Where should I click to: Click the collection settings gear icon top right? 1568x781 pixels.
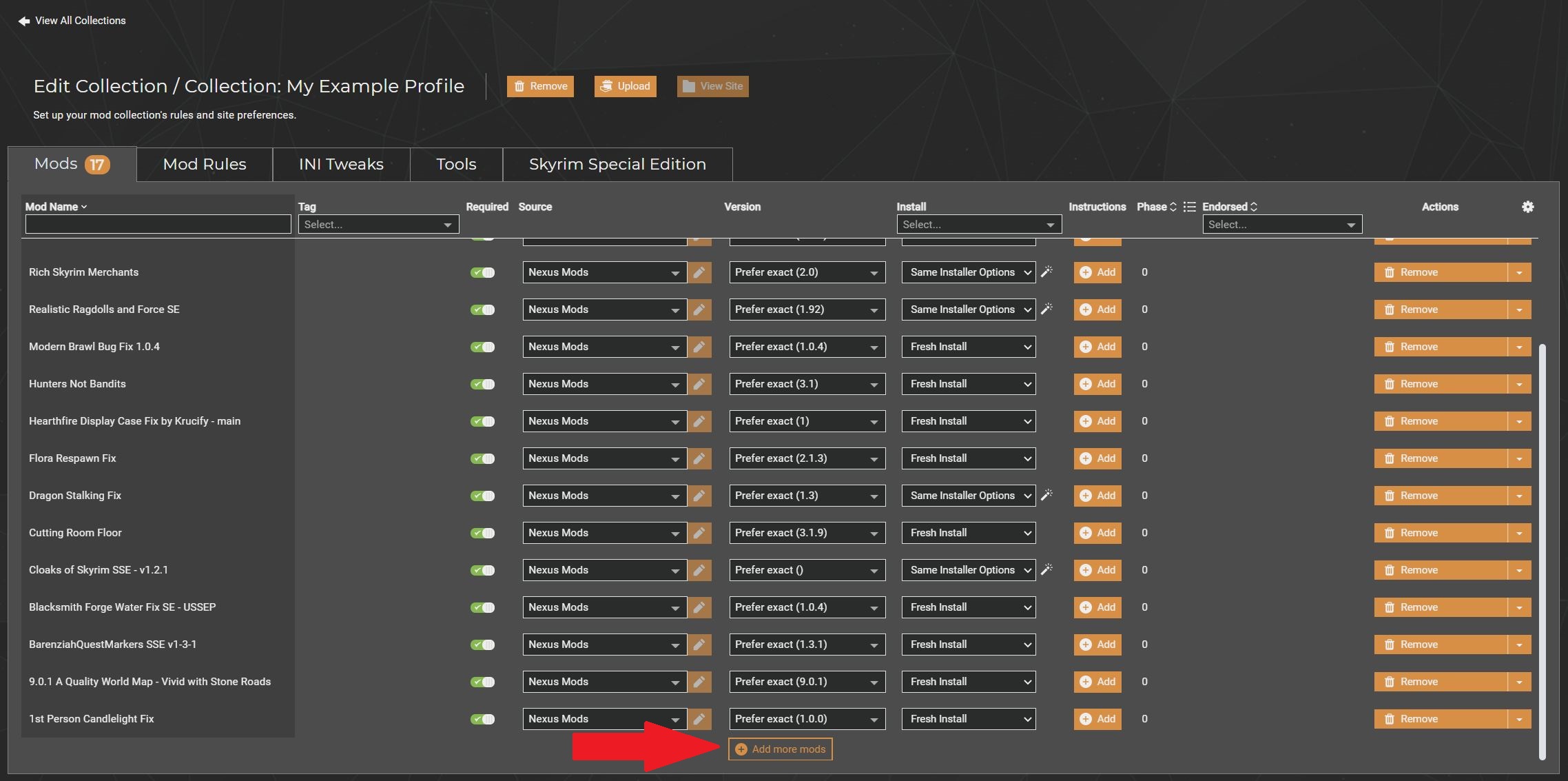pyautogui.click(x=1527, y=206)
